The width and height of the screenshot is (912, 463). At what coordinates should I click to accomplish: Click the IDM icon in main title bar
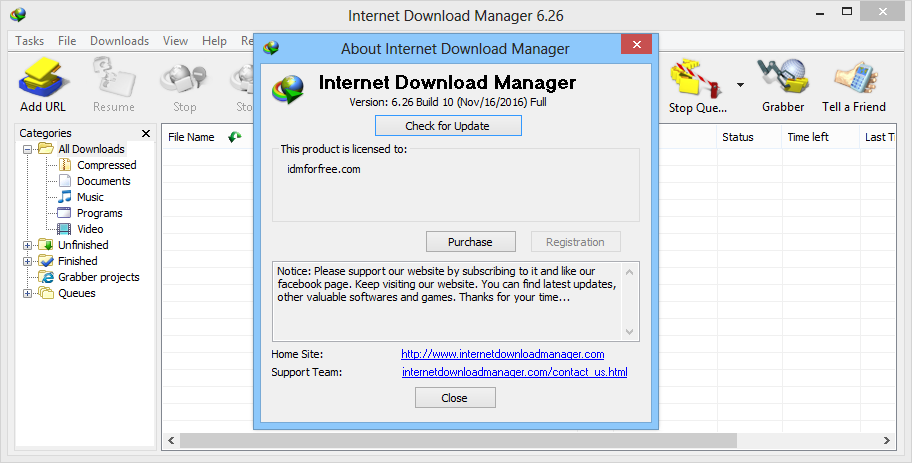coord(18,15)
